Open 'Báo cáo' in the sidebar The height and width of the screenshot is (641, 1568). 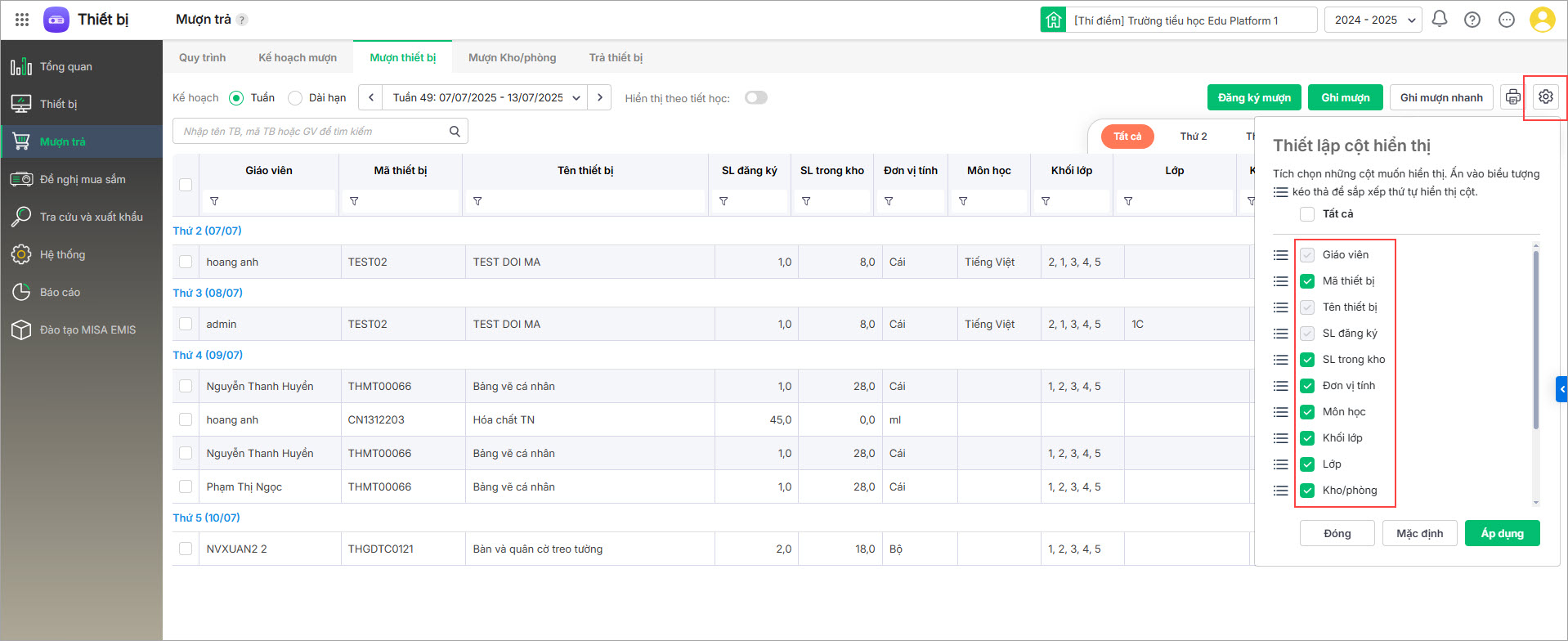pyautogui.click(x=60, y=292)
